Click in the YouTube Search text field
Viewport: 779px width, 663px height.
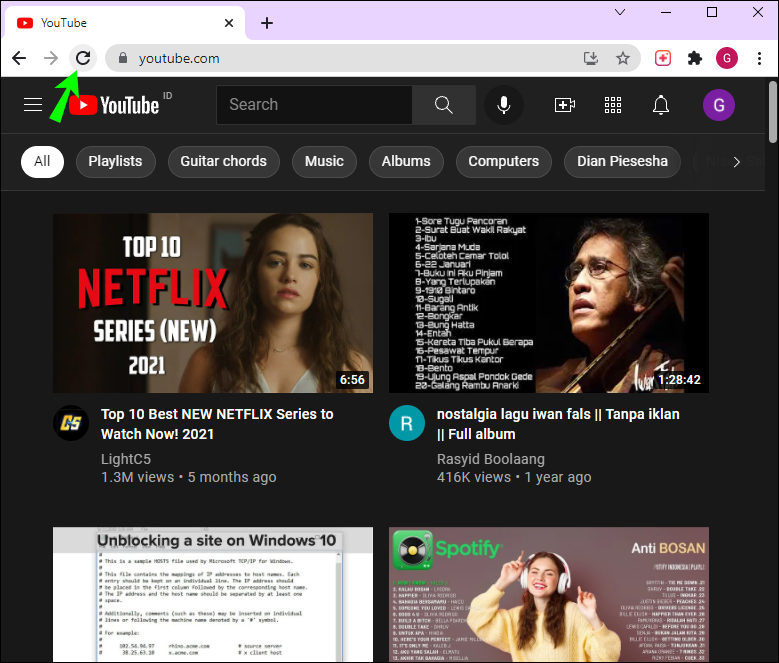click(x=314, y=105)
